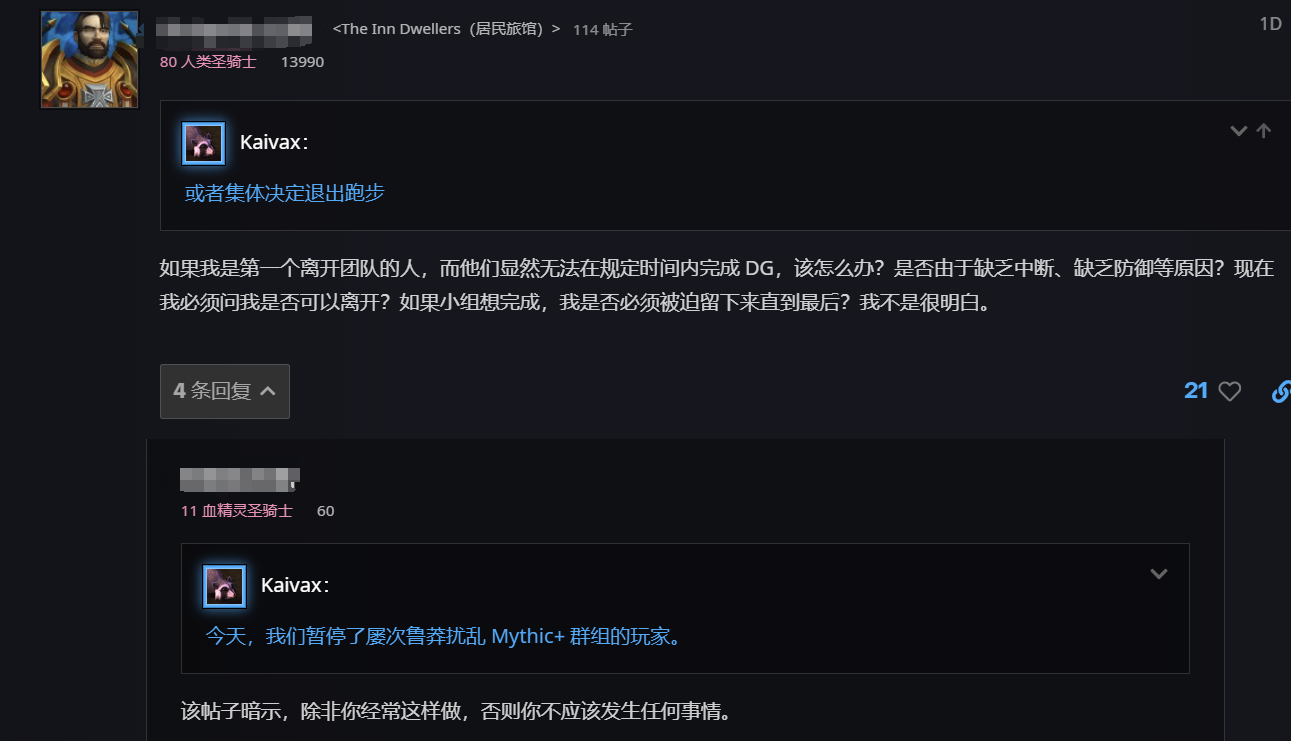Open The Inn Dwellers guild link

(446, 29)
